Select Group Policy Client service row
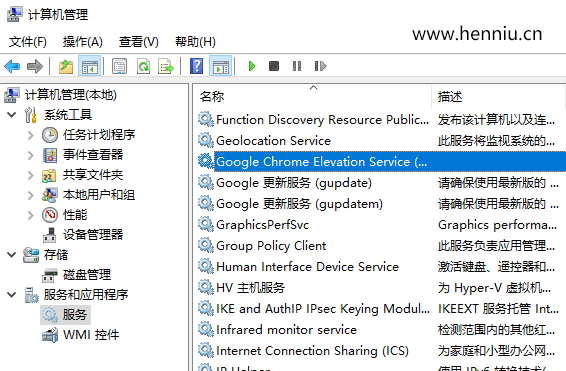This screenshot has width=566, height=371. [x=381, y=245]
